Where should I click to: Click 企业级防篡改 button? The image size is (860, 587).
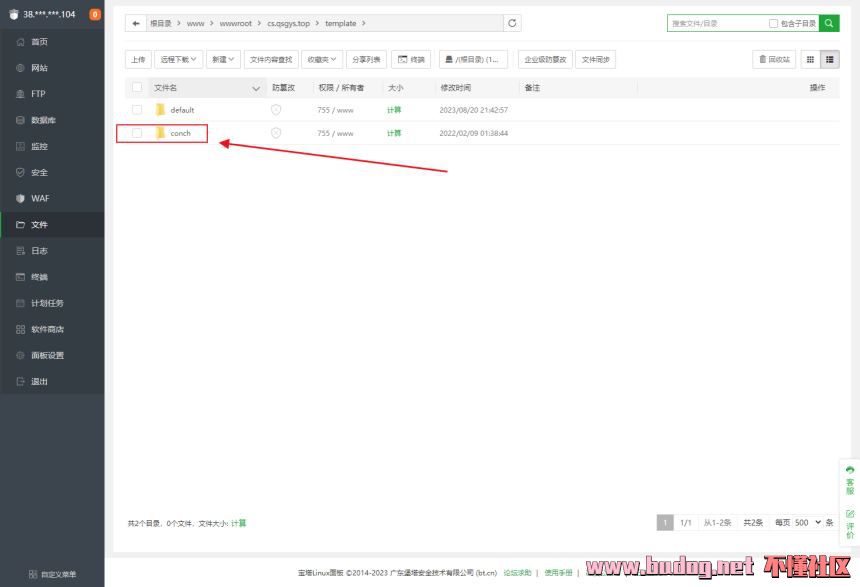tap(545, 59)
